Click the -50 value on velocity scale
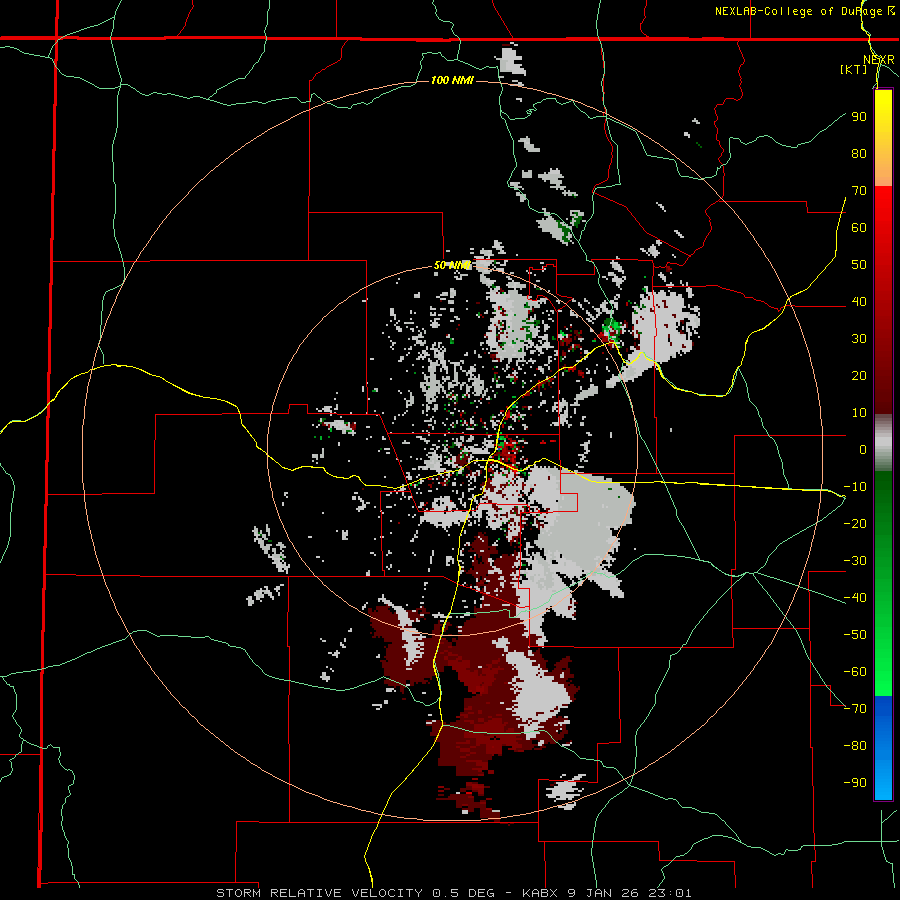 point(855,635)
